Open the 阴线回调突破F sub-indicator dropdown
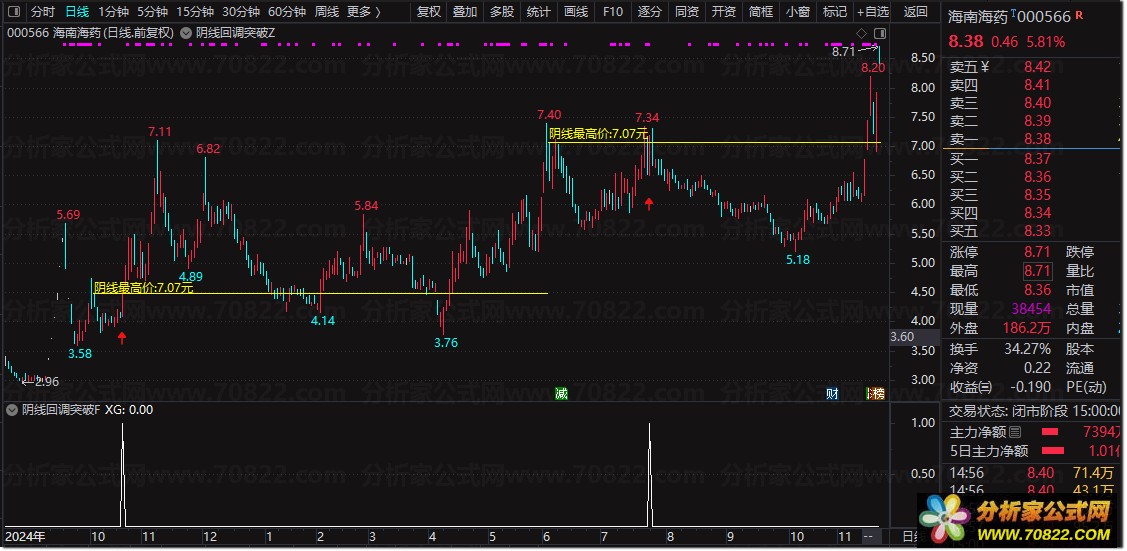The width and height of the screenshot is (1127, 551). tap(12, 410)
